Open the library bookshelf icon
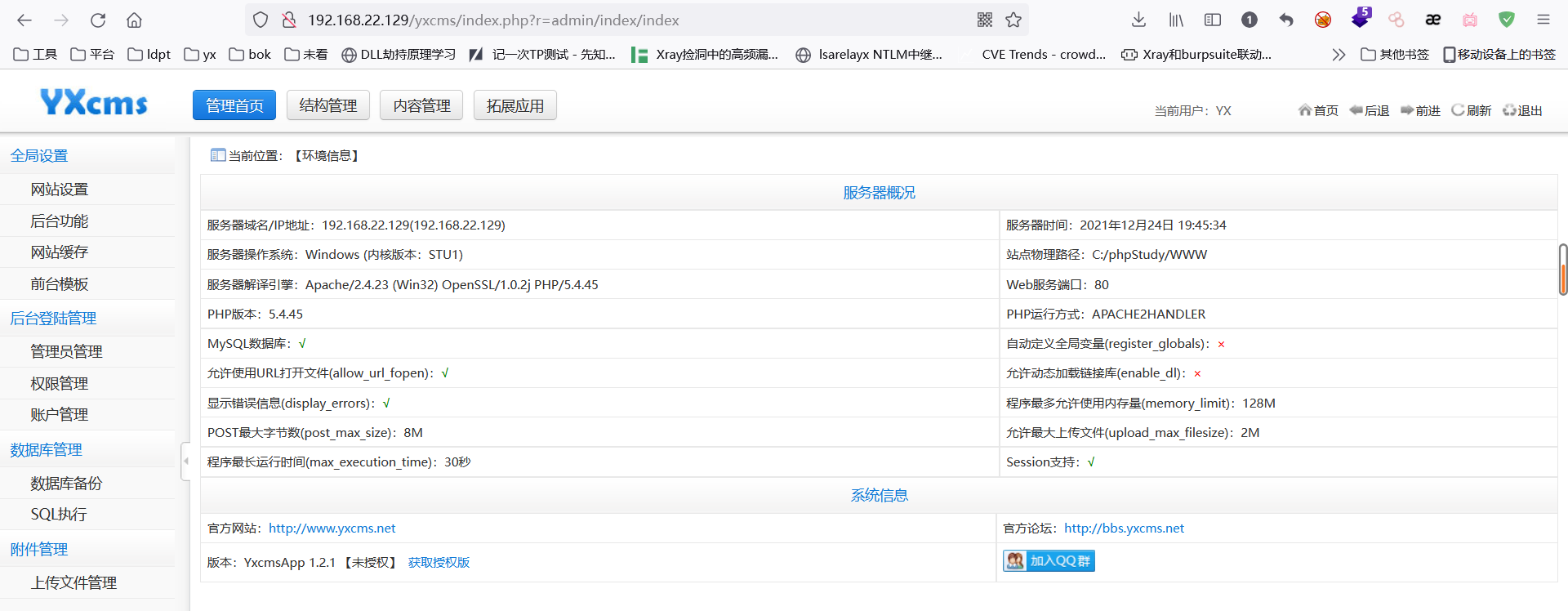The height and width of the screenshot is (611, 1568). [1176, 20]
